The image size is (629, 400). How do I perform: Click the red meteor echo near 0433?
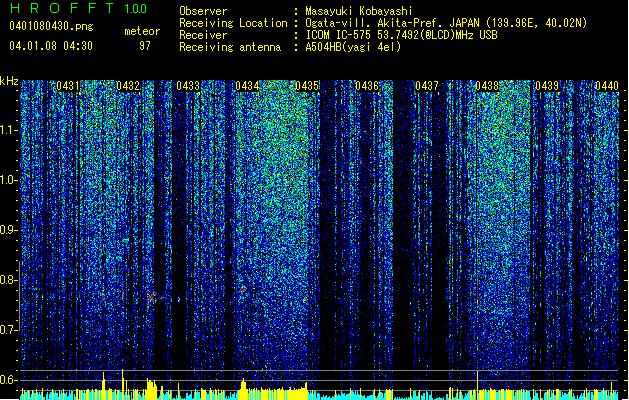coord(151,298)
